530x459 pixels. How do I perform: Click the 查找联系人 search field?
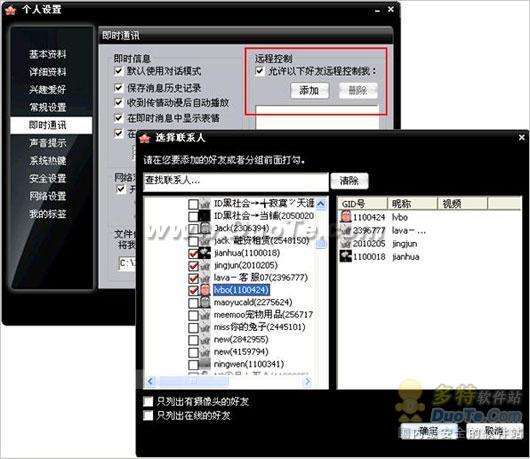pyautogui.click(x=236, y=181)
